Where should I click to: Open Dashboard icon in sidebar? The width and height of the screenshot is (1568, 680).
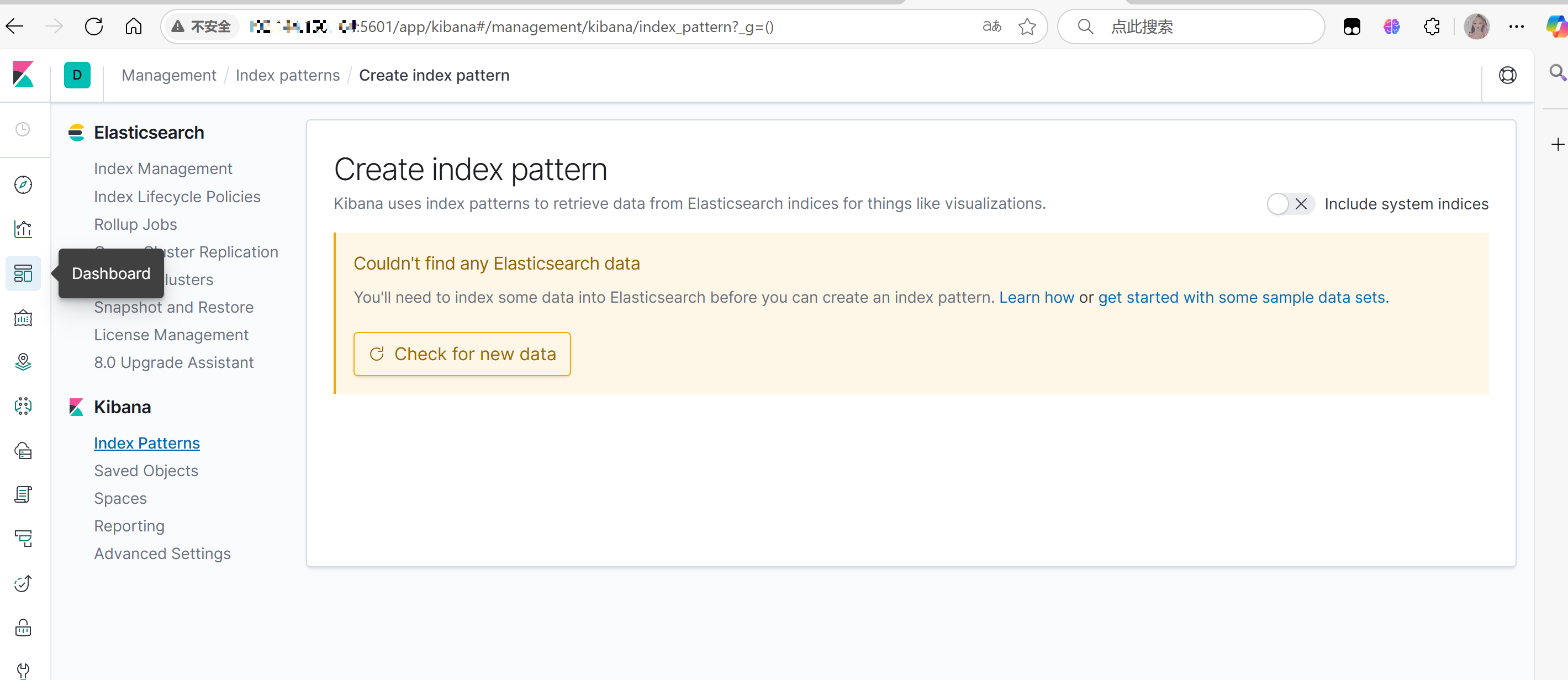tap(23, 273)
